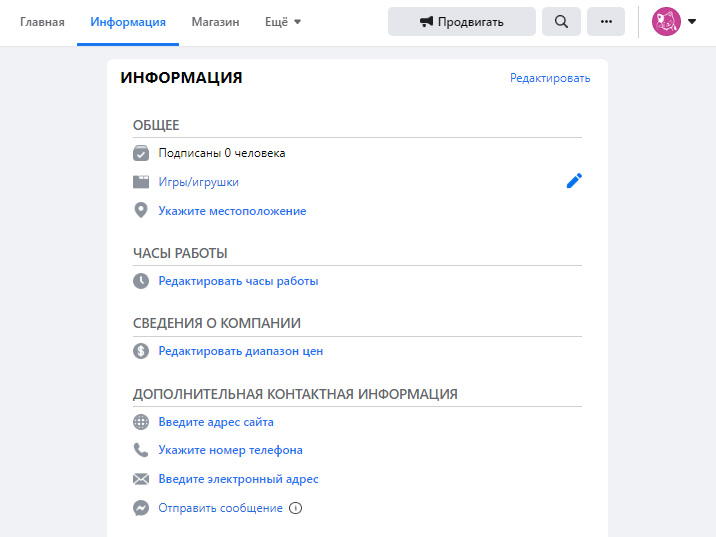Screen dimensions: 716x537
Task: Click the Редактировать link in header
Action: (550, 78)
